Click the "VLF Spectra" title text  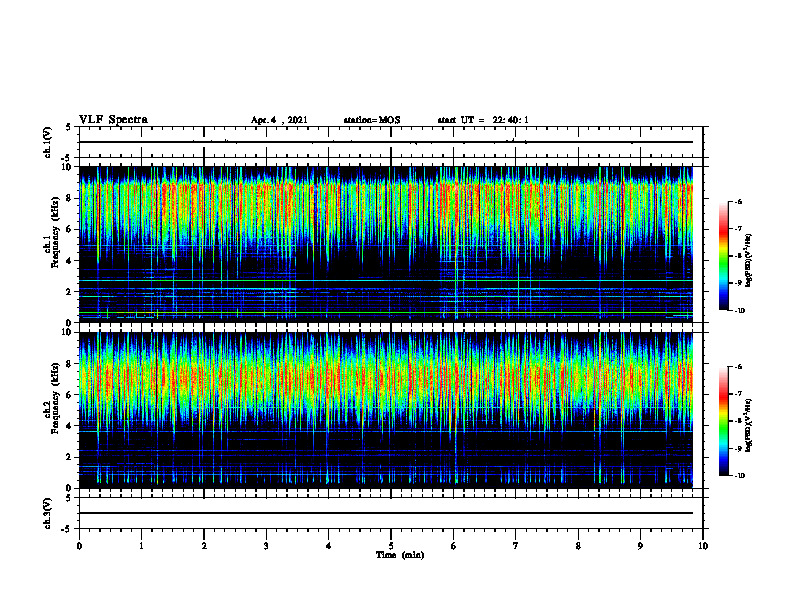click(x=113, y=120)
